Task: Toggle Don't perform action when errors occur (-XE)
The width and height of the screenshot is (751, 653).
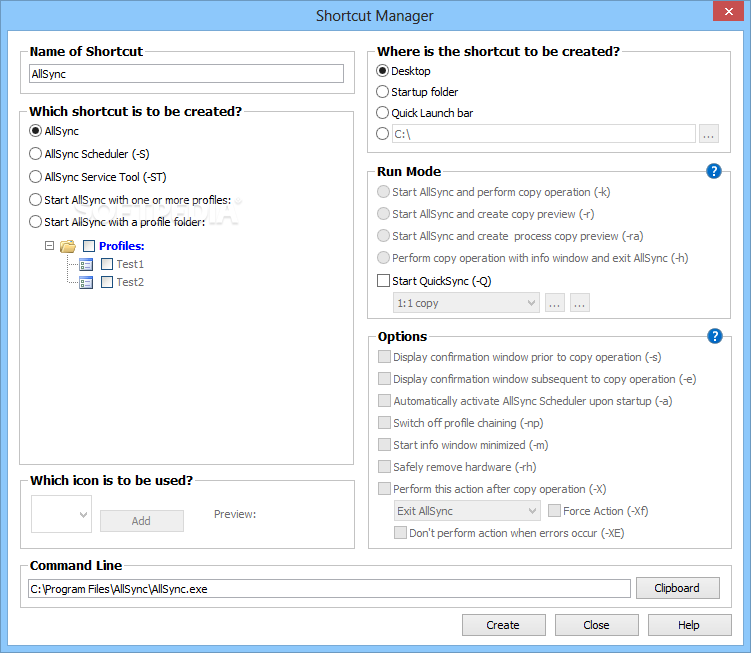Action: 400,533
